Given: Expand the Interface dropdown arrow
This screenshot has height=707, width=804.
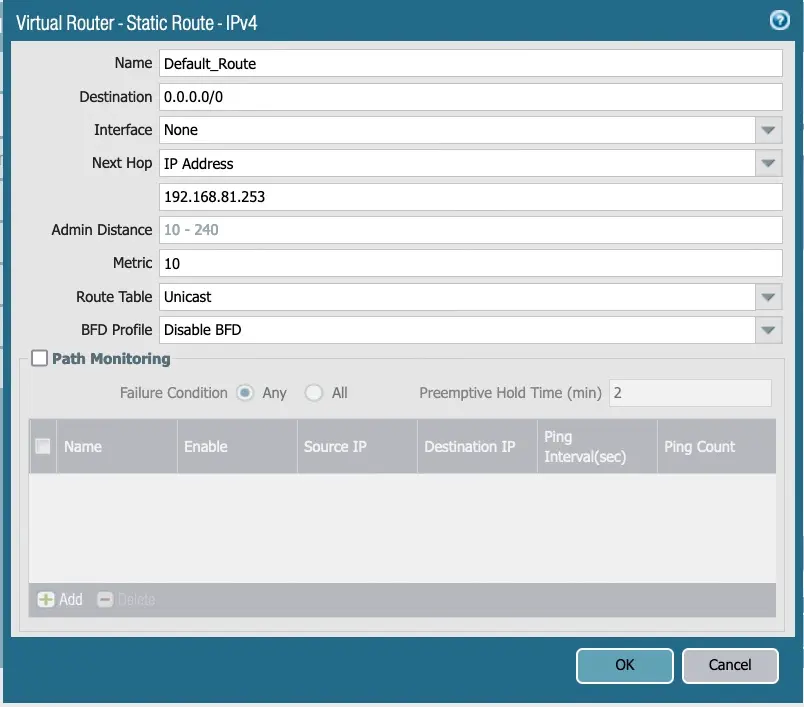Looking at the screenshot, I should click(768, 130).
